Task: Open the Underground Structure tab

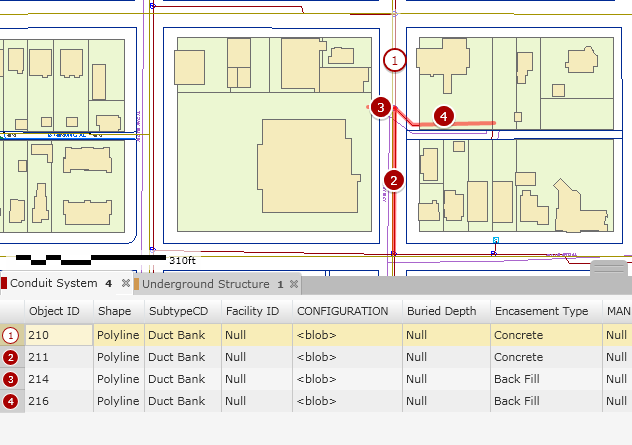Action: (205, 284)
